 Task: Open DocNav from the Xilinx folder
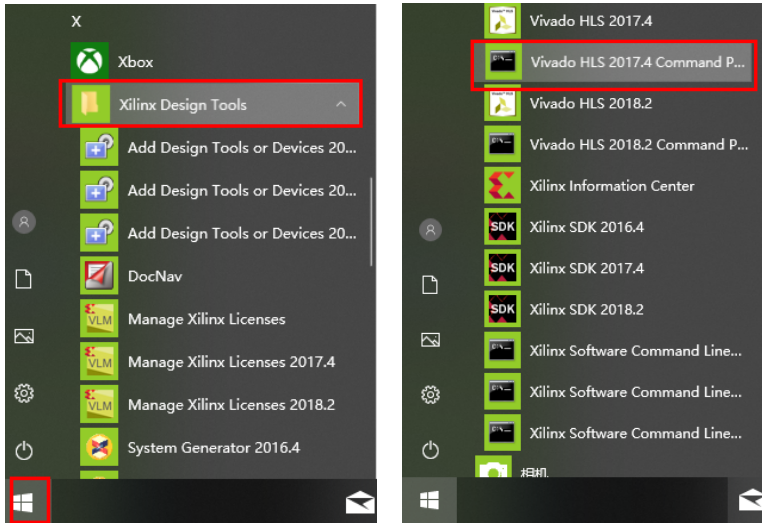pos(132,276)
